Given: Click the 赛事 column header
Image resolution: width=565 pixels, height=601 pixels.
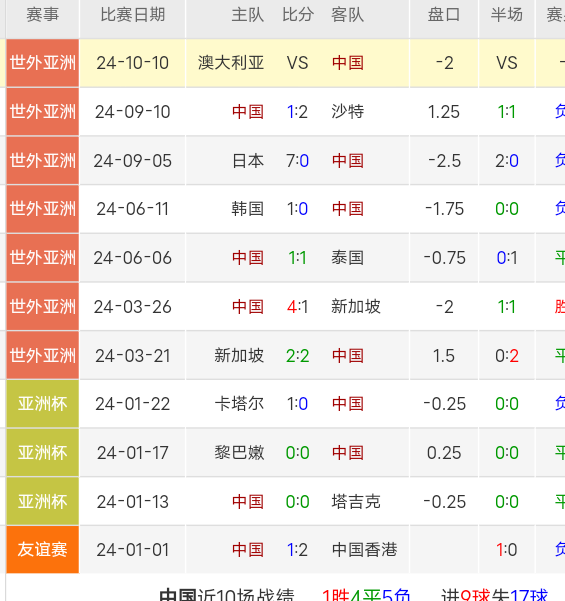Looking at the screenshot, I should (x=43, y=15).
